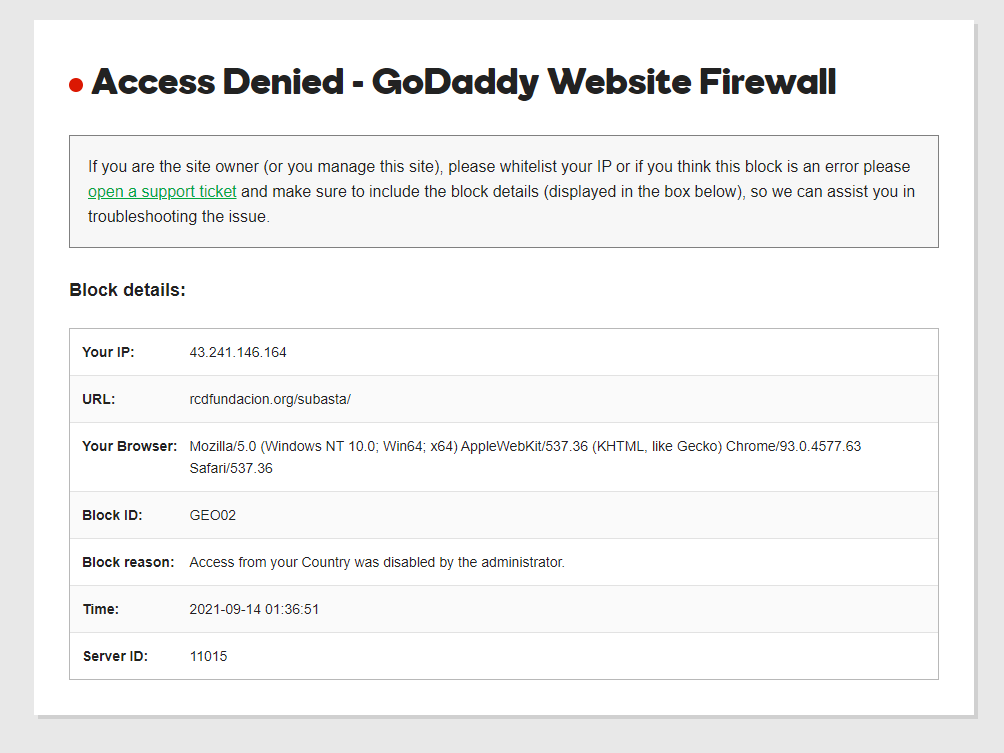Screen dimensions: 1004x753
Task: Click the red dot icon beside heading
Action: click(x=76, y=85)
